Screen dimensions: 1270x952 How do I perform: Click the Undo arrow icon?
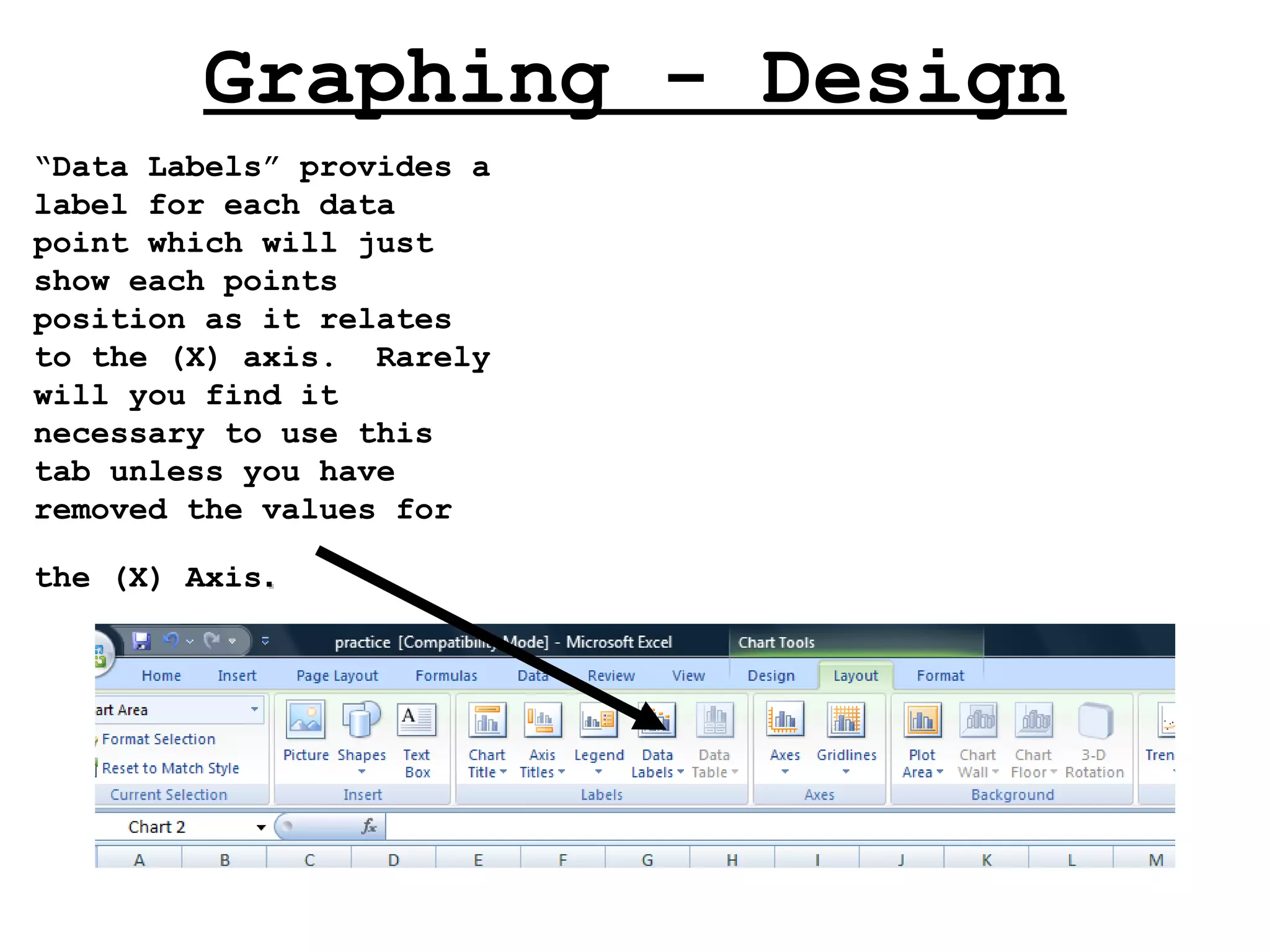171,640
